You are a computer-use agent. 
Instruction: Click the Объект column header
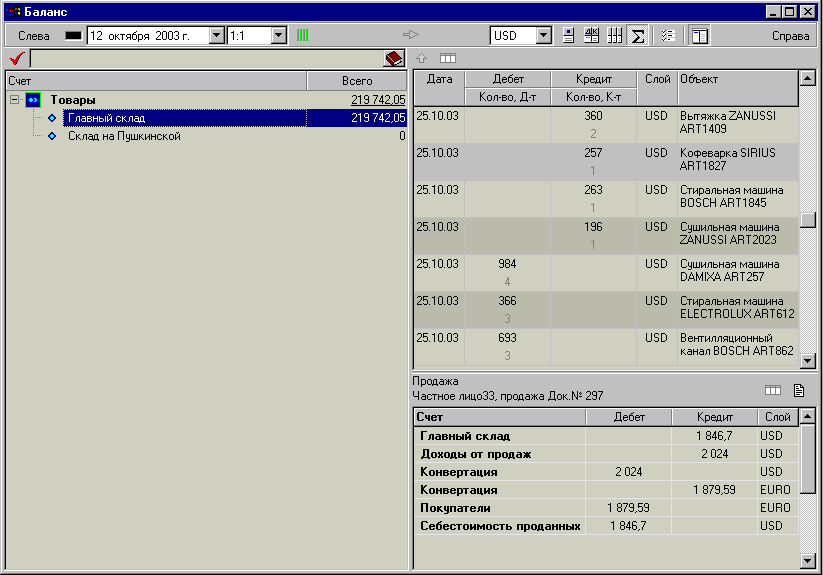[738, 88]
